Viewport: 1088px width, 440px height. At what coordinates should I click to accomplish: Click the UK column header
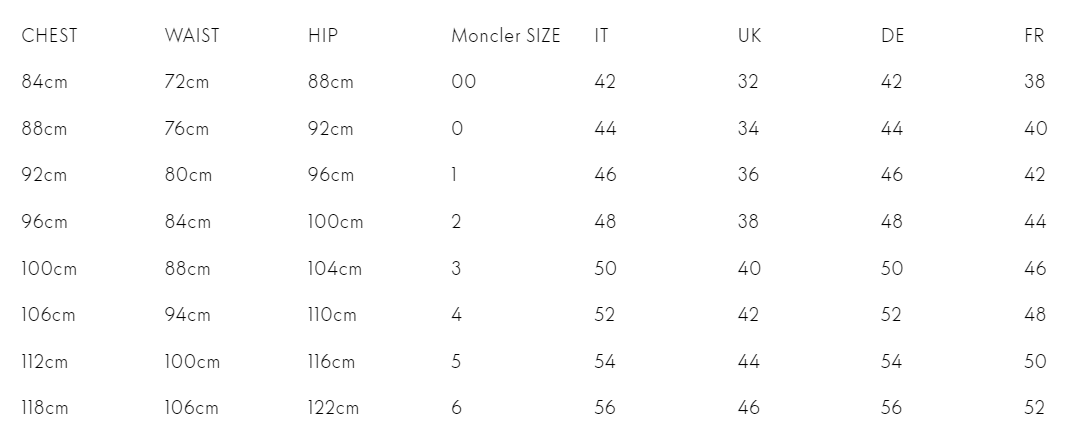tap(749, 35)
